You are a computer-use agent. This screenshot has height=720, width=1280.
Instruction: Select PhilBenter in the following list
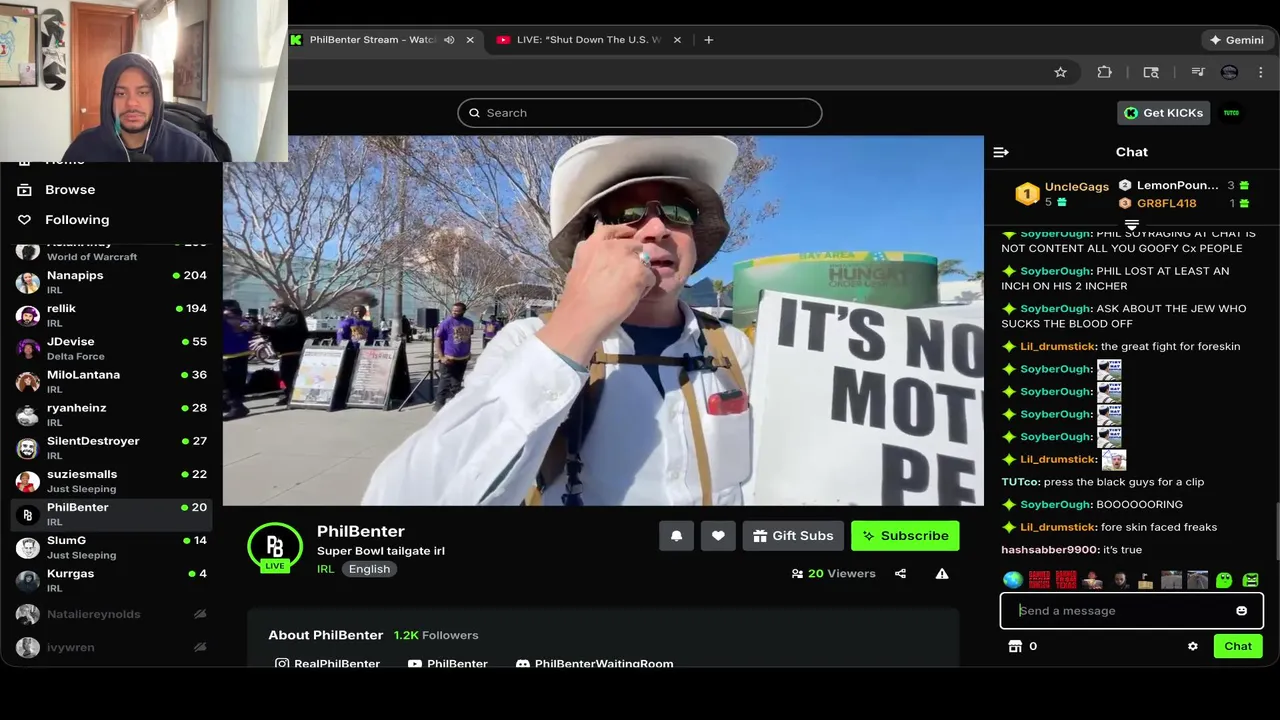(112, 514)
